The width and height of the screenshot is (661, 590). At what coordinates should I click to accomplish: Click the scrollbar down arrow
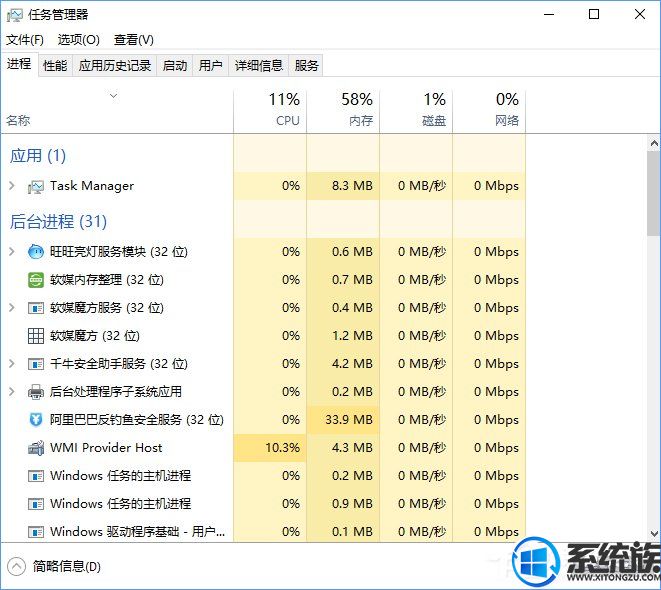pyautogui.click(x=654, y=534)
